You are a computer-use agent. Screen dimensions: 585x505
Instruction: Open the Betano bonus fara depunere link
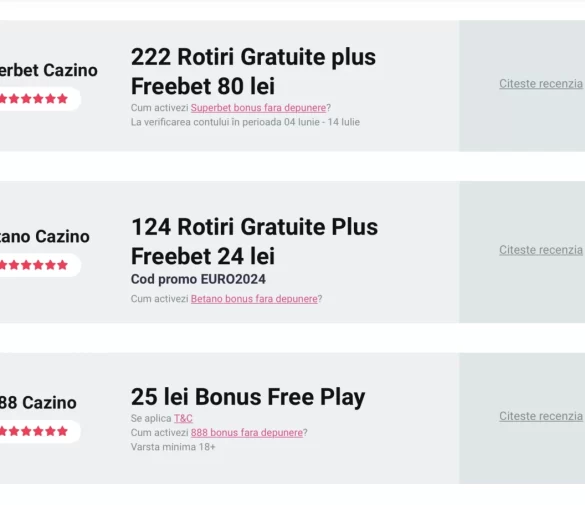tap(254, 299)
